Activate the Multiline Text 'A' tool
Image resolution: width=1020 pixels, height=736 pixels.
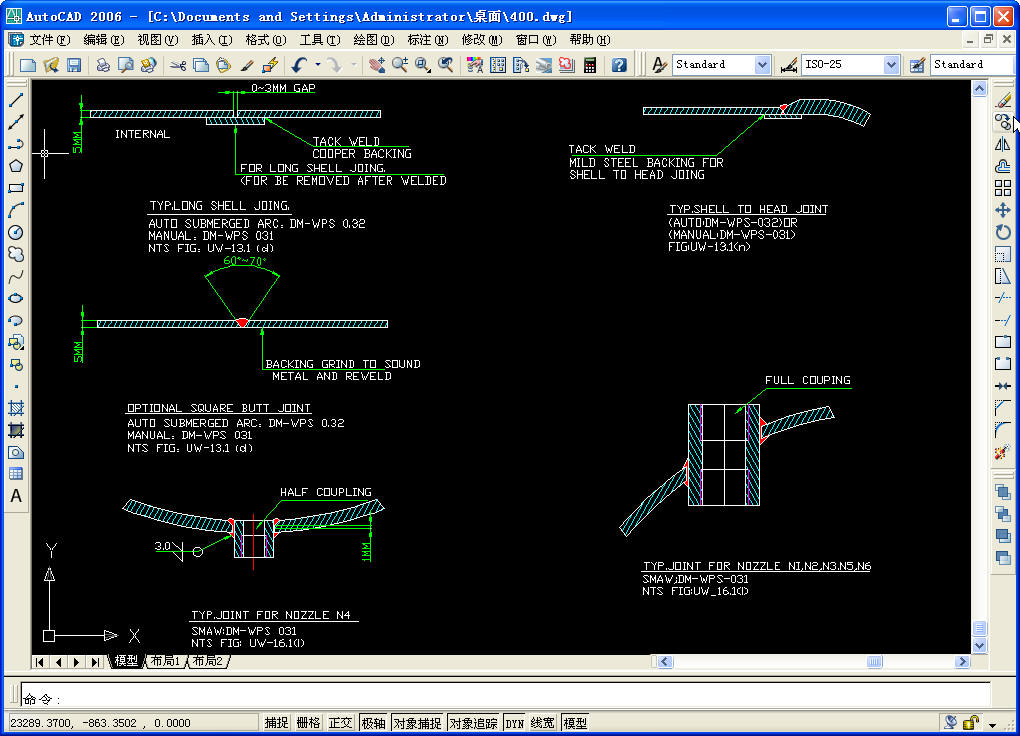coord(16,496)
